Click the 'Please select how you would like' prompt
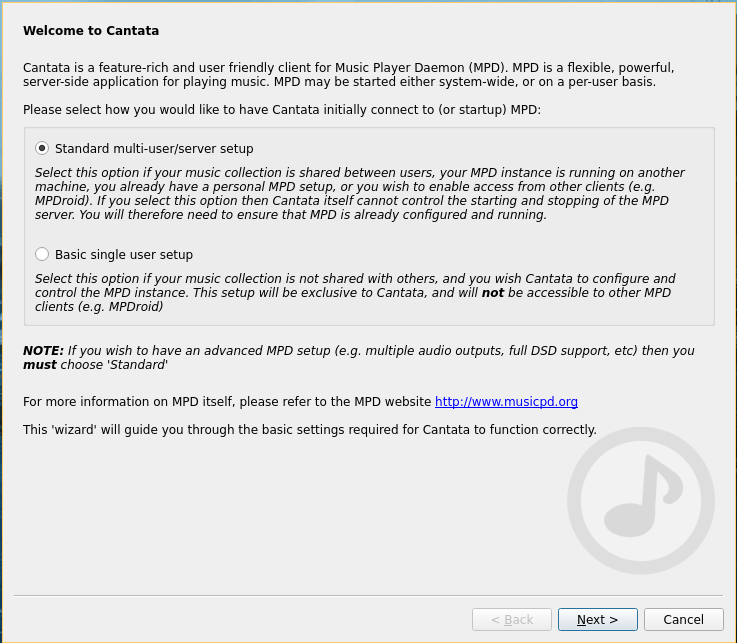The image size is (737, 643). pos(281,109)
